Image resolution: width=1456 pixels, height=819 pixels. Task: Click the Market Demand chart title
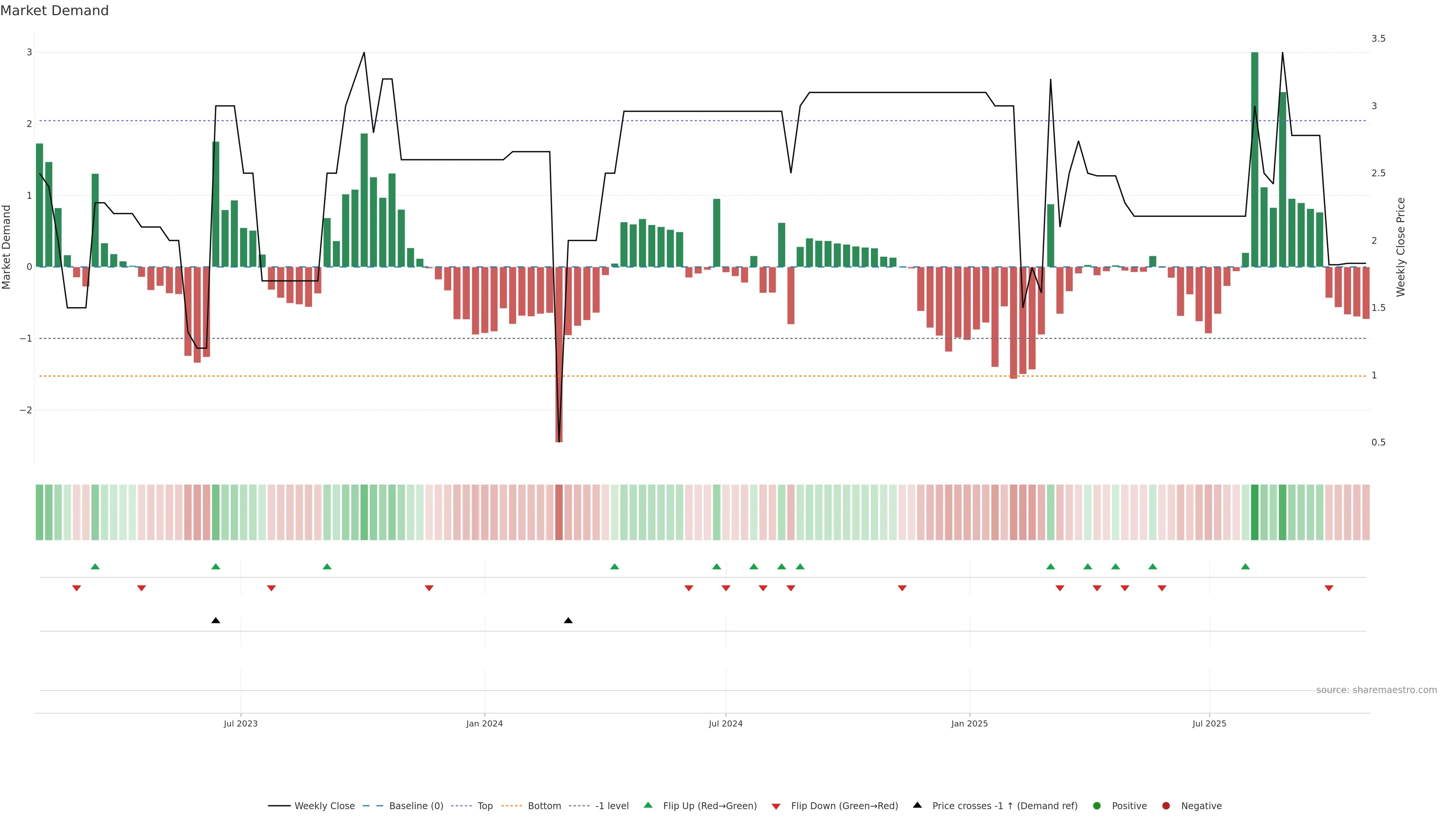54,11
